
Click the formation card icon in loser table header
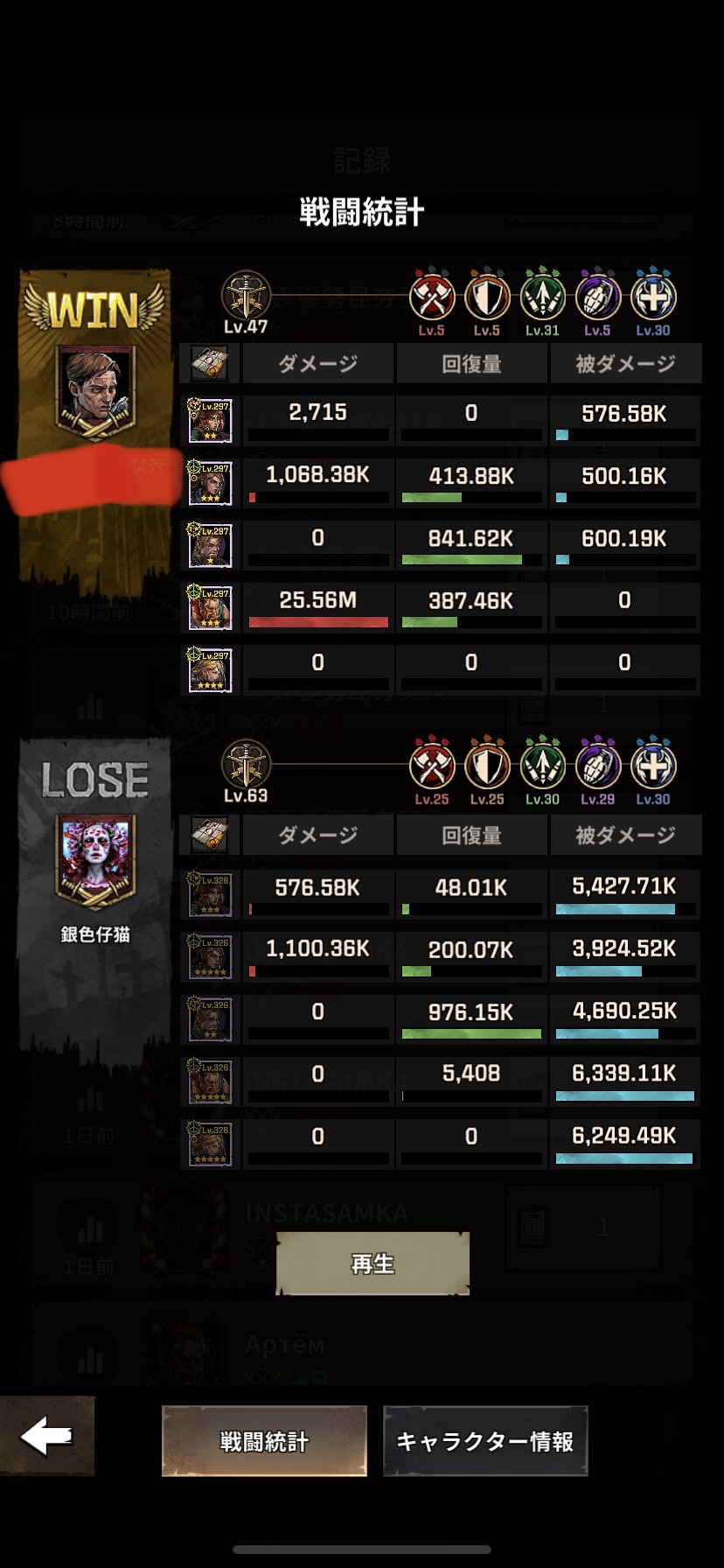tap(210, 835)
